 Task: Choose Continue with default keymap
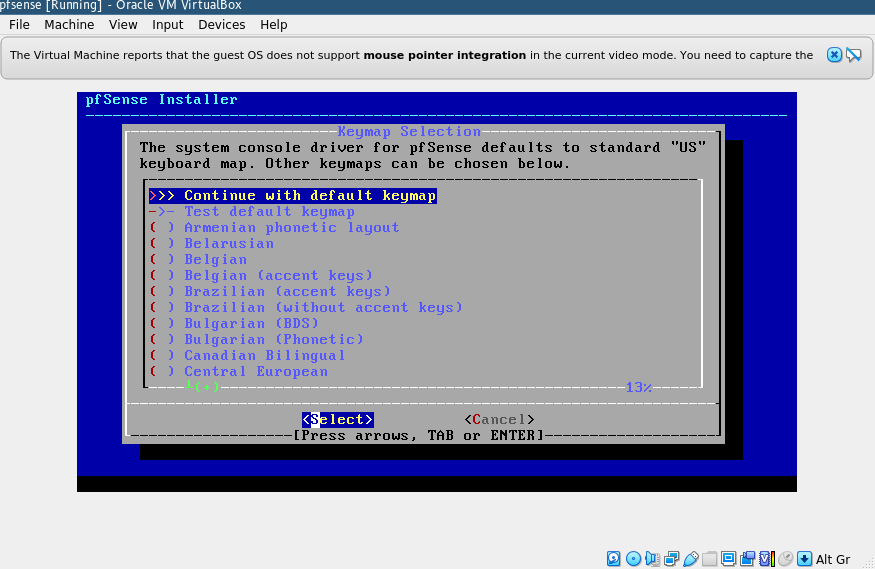292,196
